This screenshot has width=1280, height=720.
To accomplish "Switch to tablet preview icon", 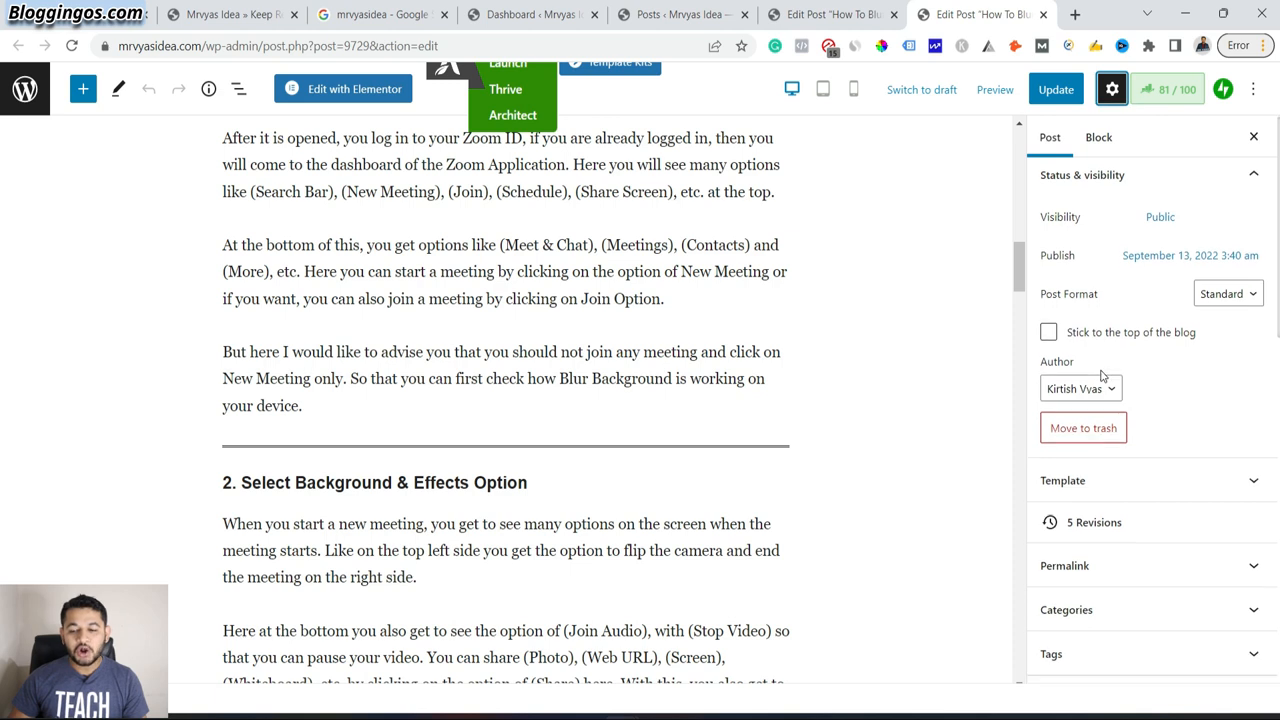I will [x=823, y=89].
